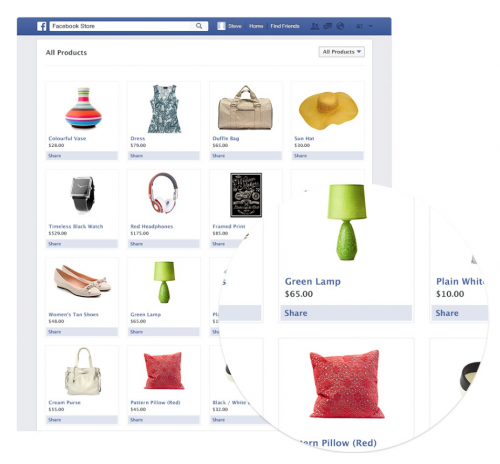
Task: Share the Colourful Vase product
Action: pyautogui.click(x=82, y=156)
